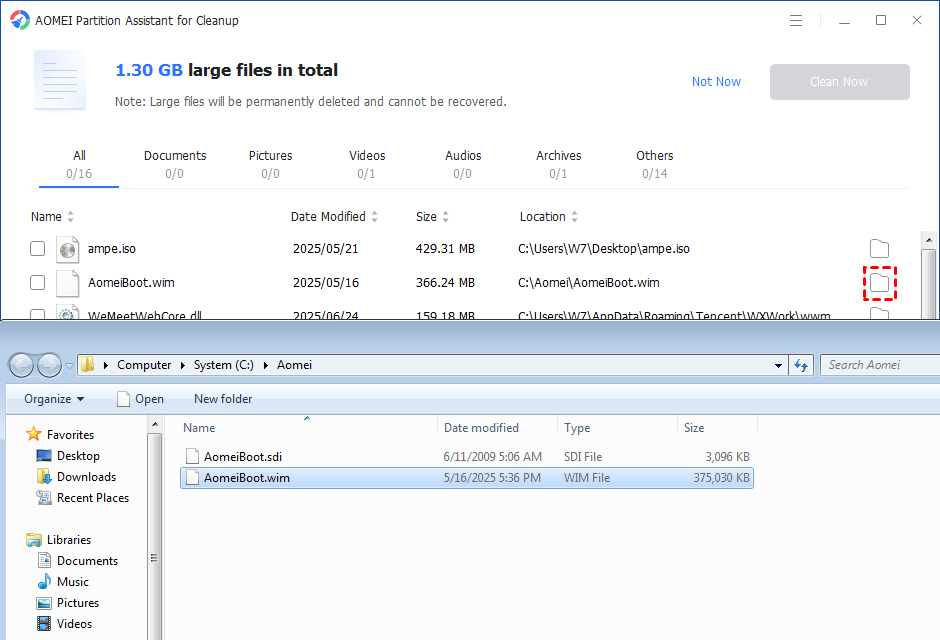Viewport: 940px width, 640px height.
Task: Sort by Size column arrows in AOMEI
Action: point(445,217)
